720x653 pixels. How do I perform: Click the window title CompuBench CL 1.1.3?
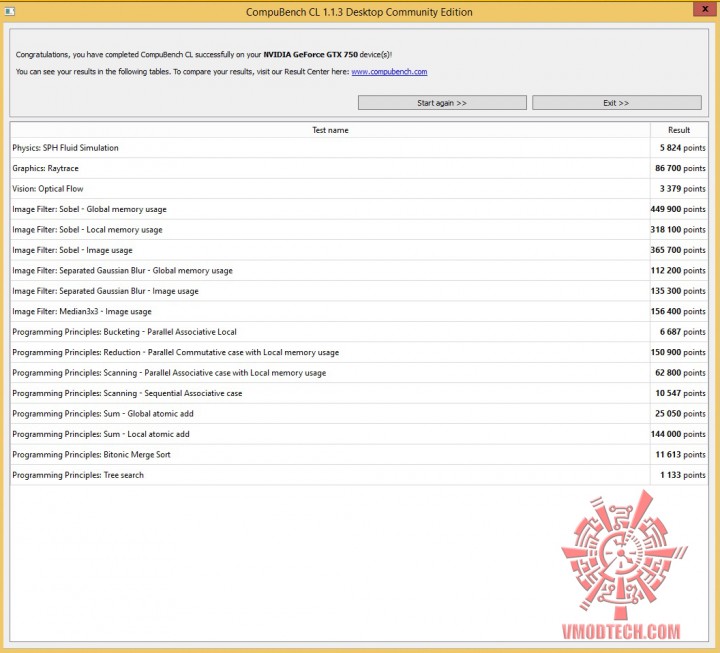359,12
